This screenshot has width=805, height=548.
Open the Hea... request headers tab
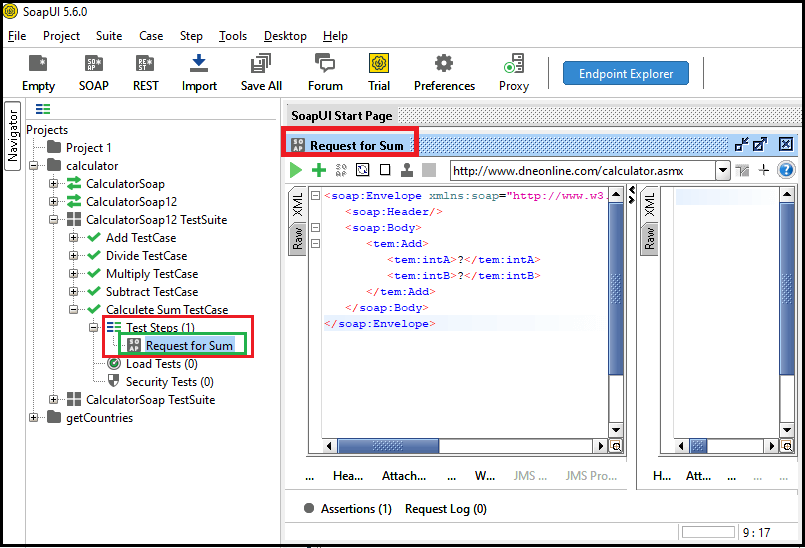[x=348, y=476]
